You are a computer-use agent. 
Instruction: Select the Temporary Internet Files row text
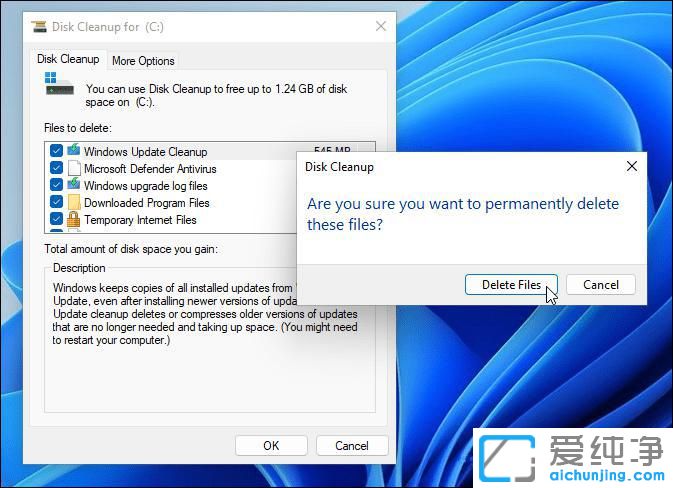tap(140, 220)
